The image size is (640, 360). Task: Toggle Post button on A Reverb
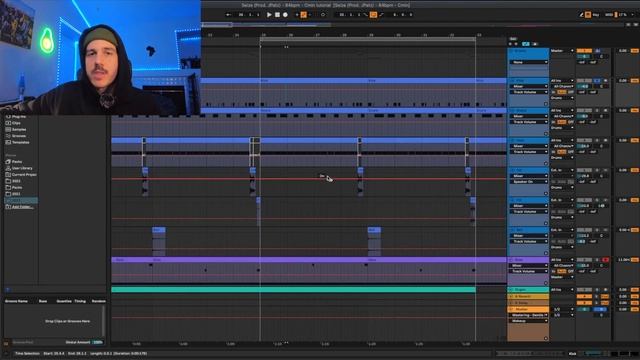pyautogui.click(x=605, y=296)
